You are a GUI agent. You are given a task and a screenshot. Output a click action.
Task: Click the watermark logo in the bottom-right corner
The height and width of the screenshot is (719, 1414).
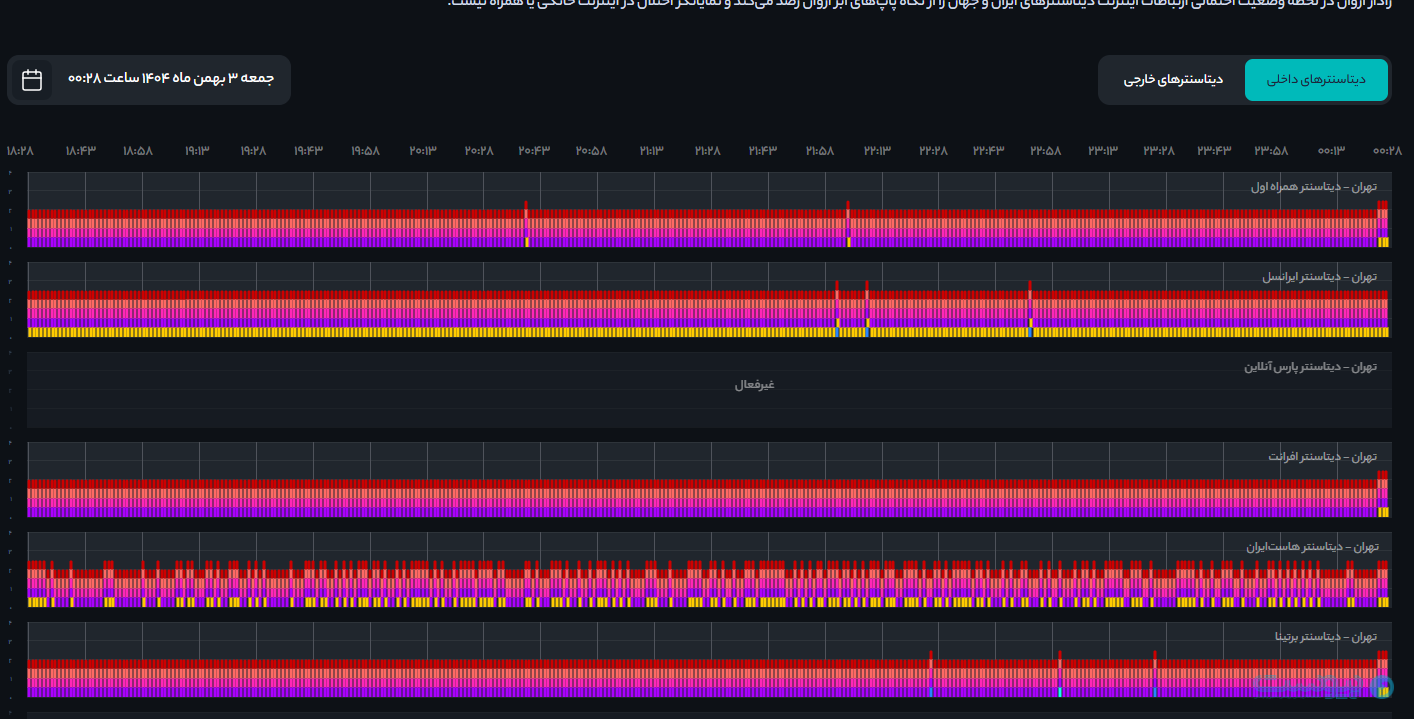[1381, 687]
